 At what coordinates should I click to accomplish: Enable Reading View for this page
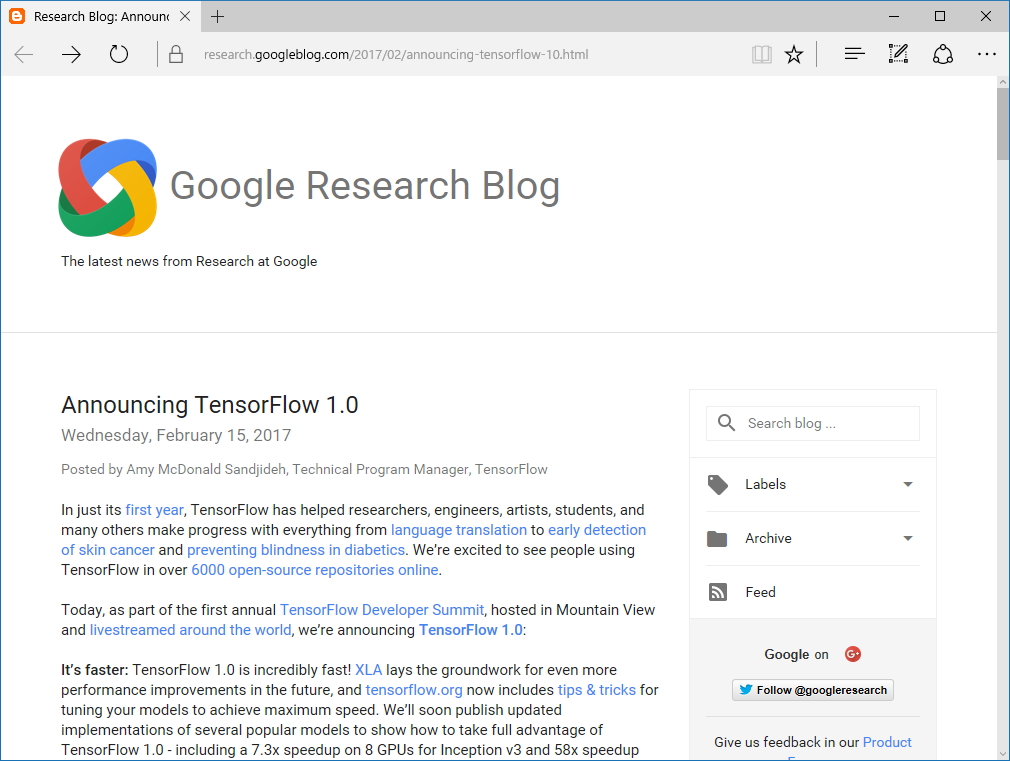click(762, 54)
